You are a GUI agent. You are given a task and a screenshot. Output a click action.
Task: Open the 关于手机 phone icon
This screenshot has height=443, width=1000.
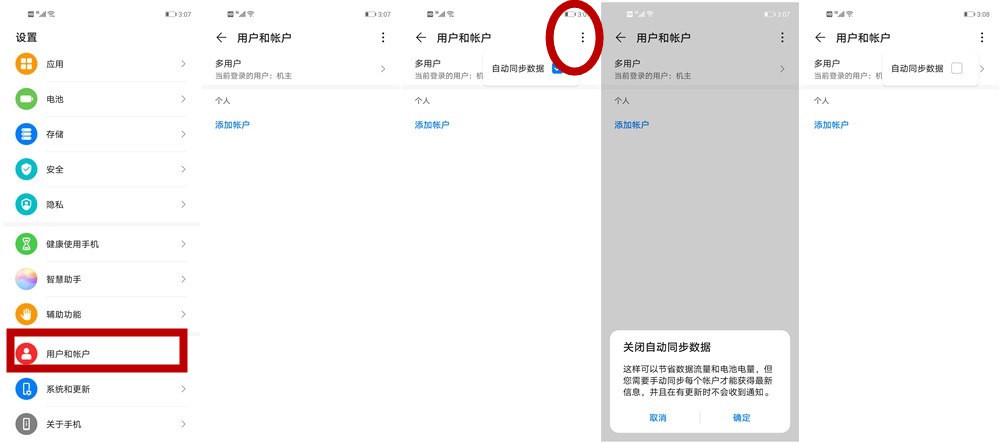(x=26, y=424)
